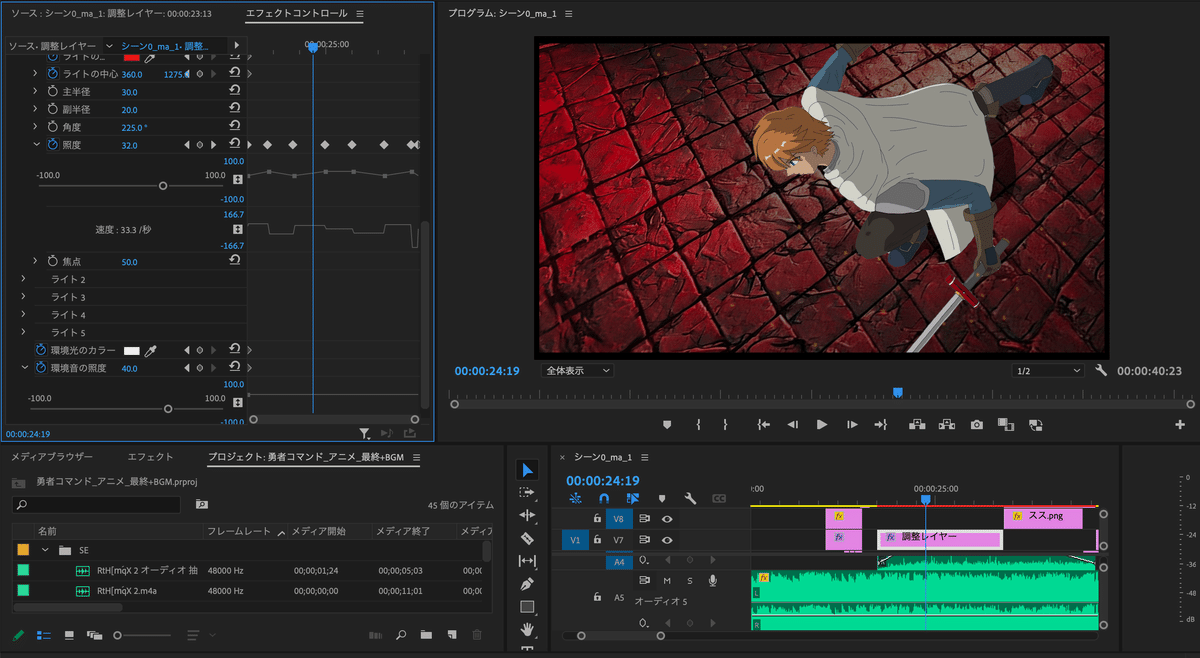Step forward one frame
Viewport: 1200px width, 658px height.
852,425
